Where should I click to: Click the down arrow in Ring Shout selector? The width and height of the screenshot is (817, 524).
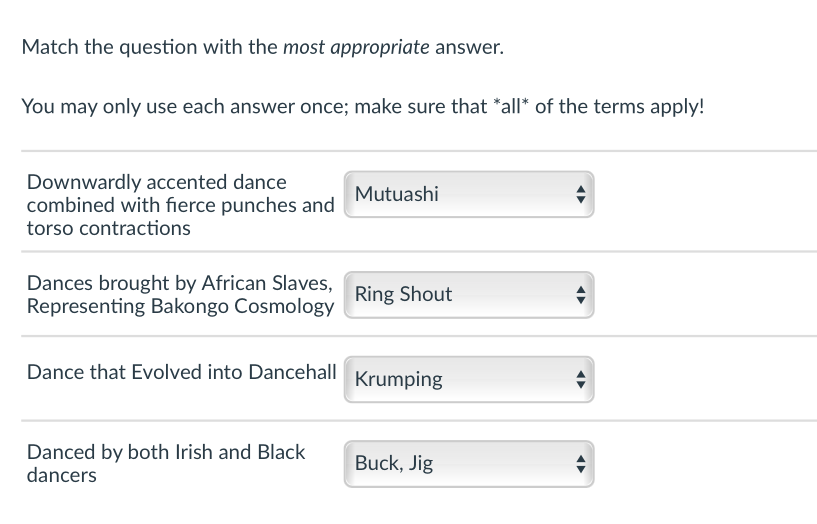pyautogui.click(x=581, y=301)
